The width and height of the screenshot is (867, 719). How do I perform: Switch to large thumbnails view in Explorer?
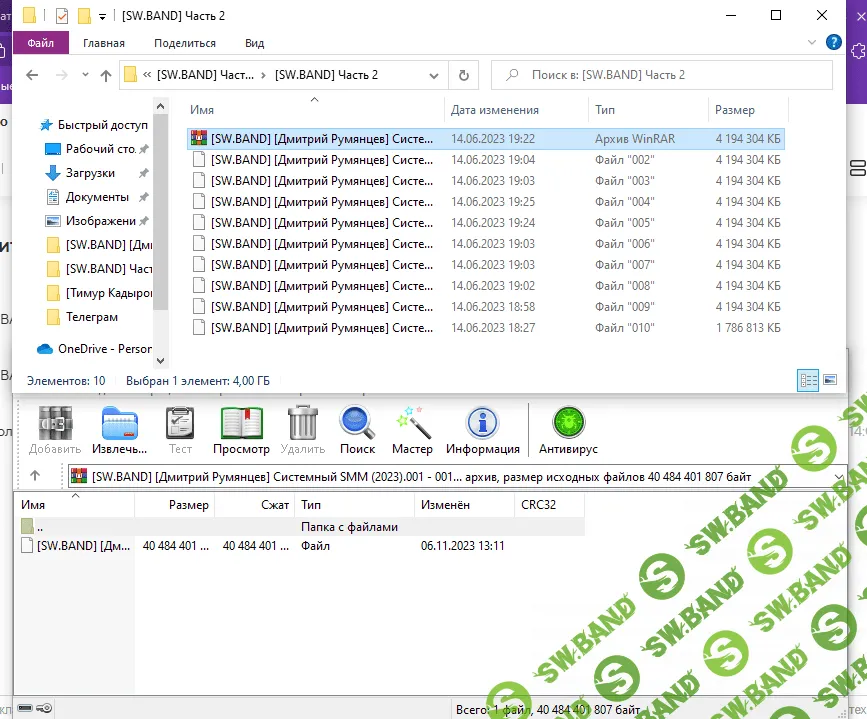pyautogui.click(x=829, y=380)
